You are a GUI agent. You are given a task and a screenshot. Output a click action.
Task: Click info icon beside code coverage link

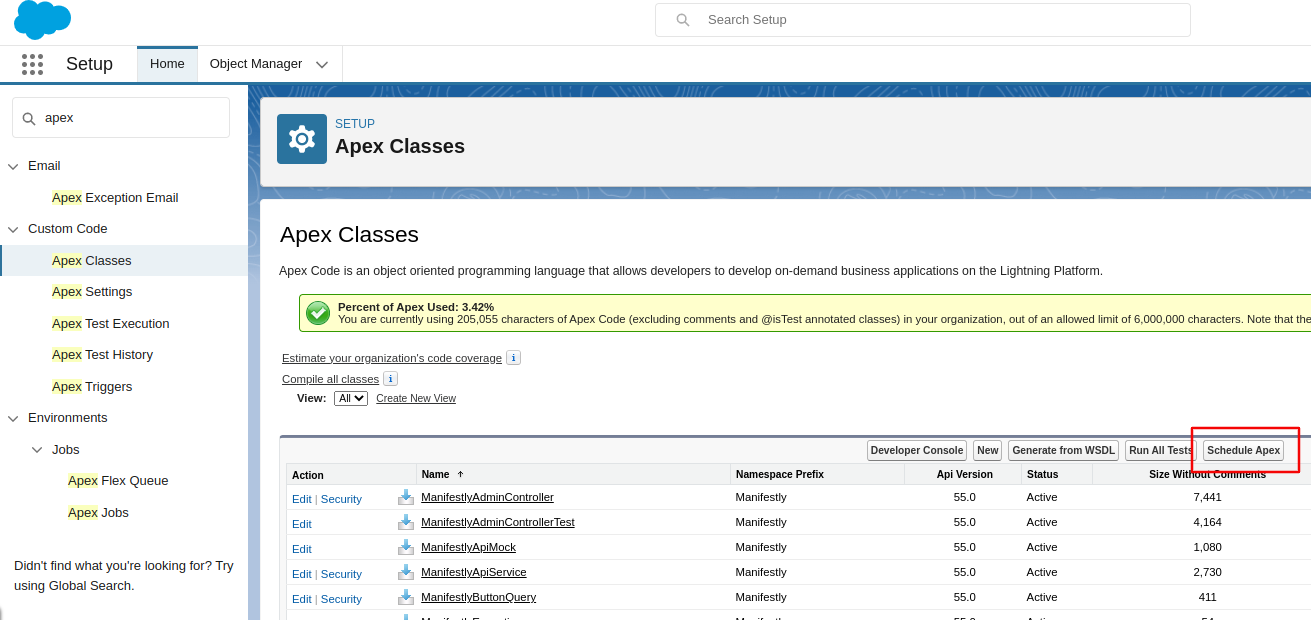coord(513,357)
